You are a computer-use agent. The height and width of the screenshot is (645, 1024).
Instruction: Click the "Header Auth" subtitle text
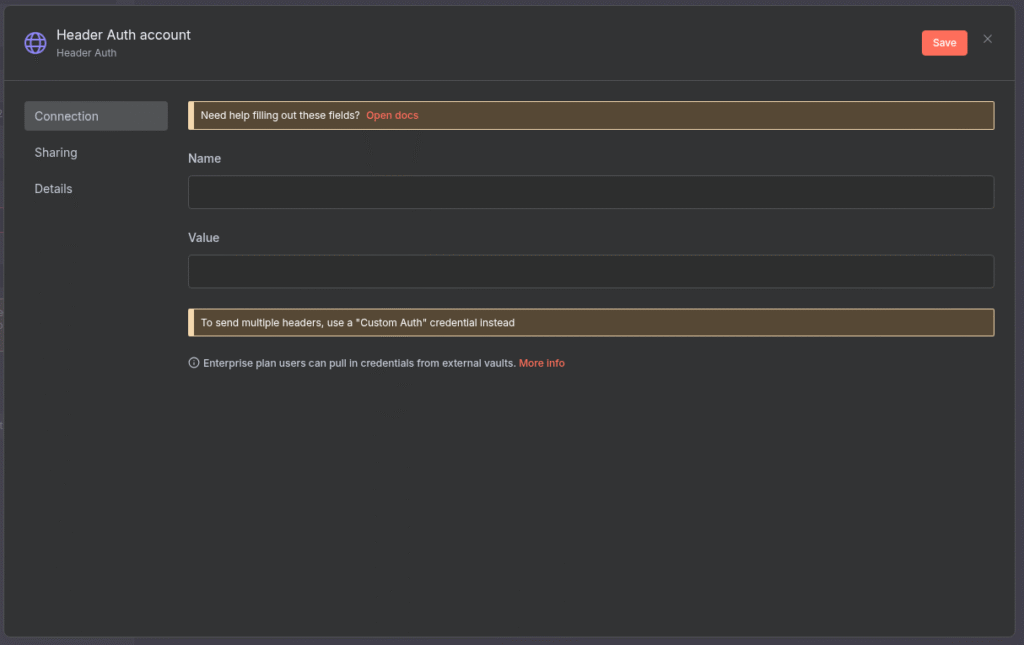click(86, 53)
